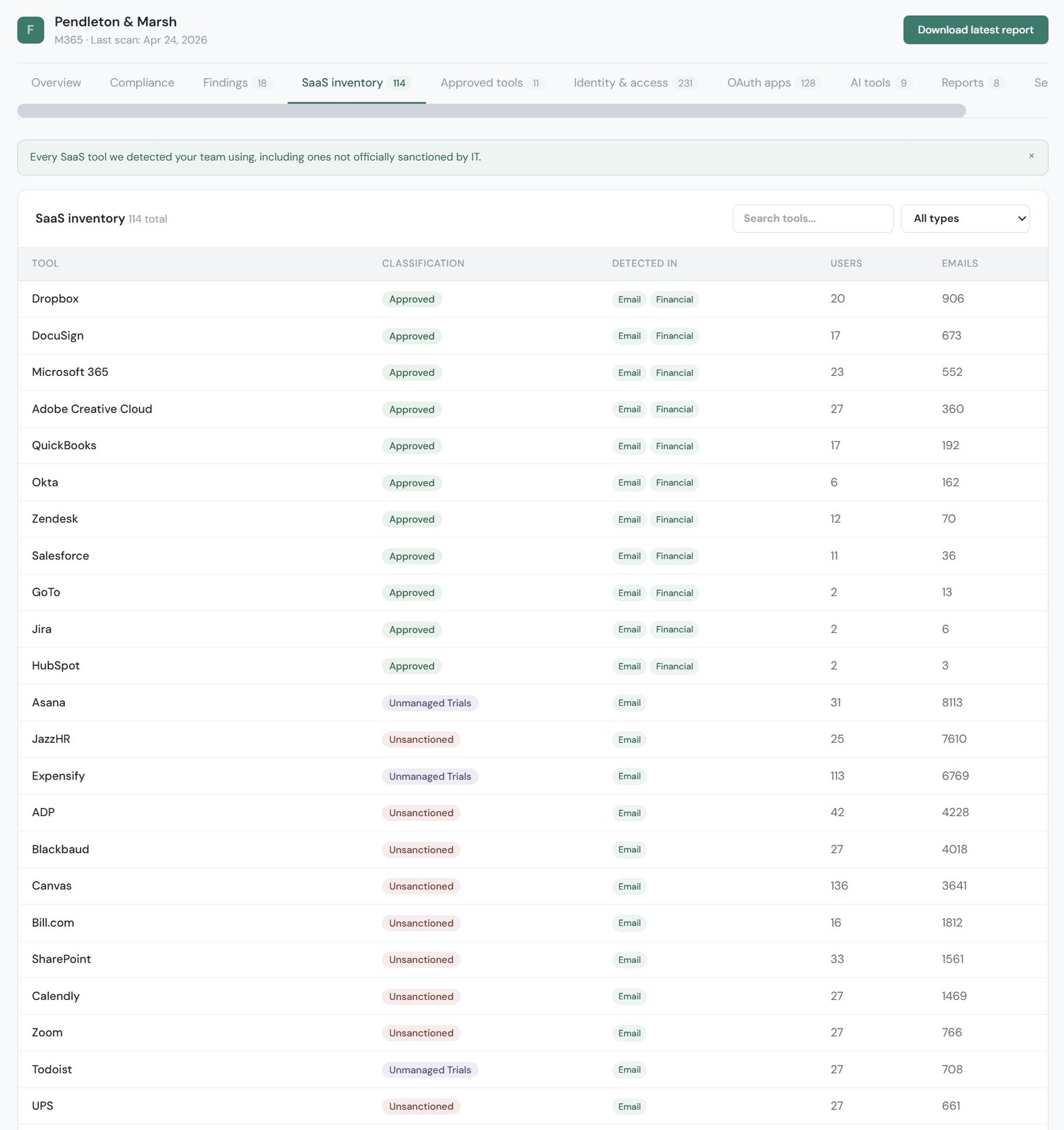Select the QuickBooks Email tag
This screenshot has height=1130, width=1064.
click(x=629, y=446)
